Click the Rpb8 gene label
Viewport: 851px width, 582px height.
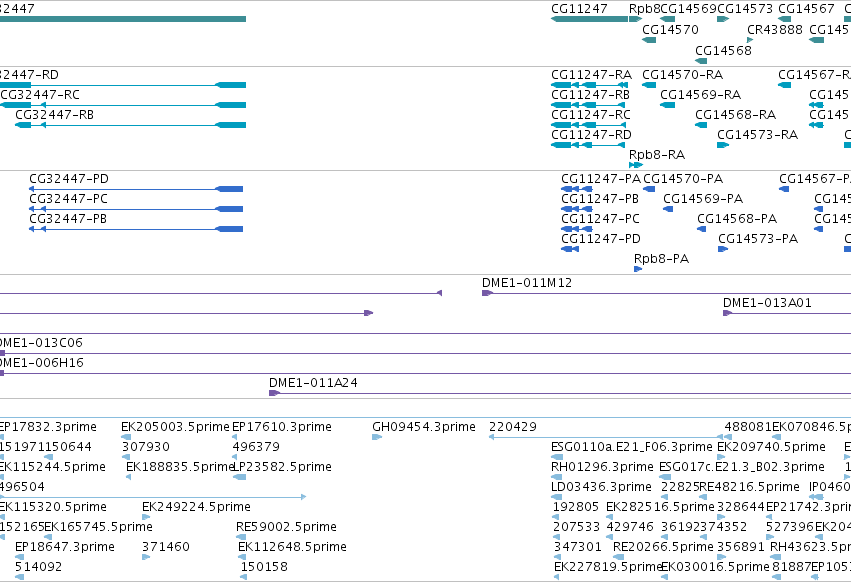(x=644, y=9)
